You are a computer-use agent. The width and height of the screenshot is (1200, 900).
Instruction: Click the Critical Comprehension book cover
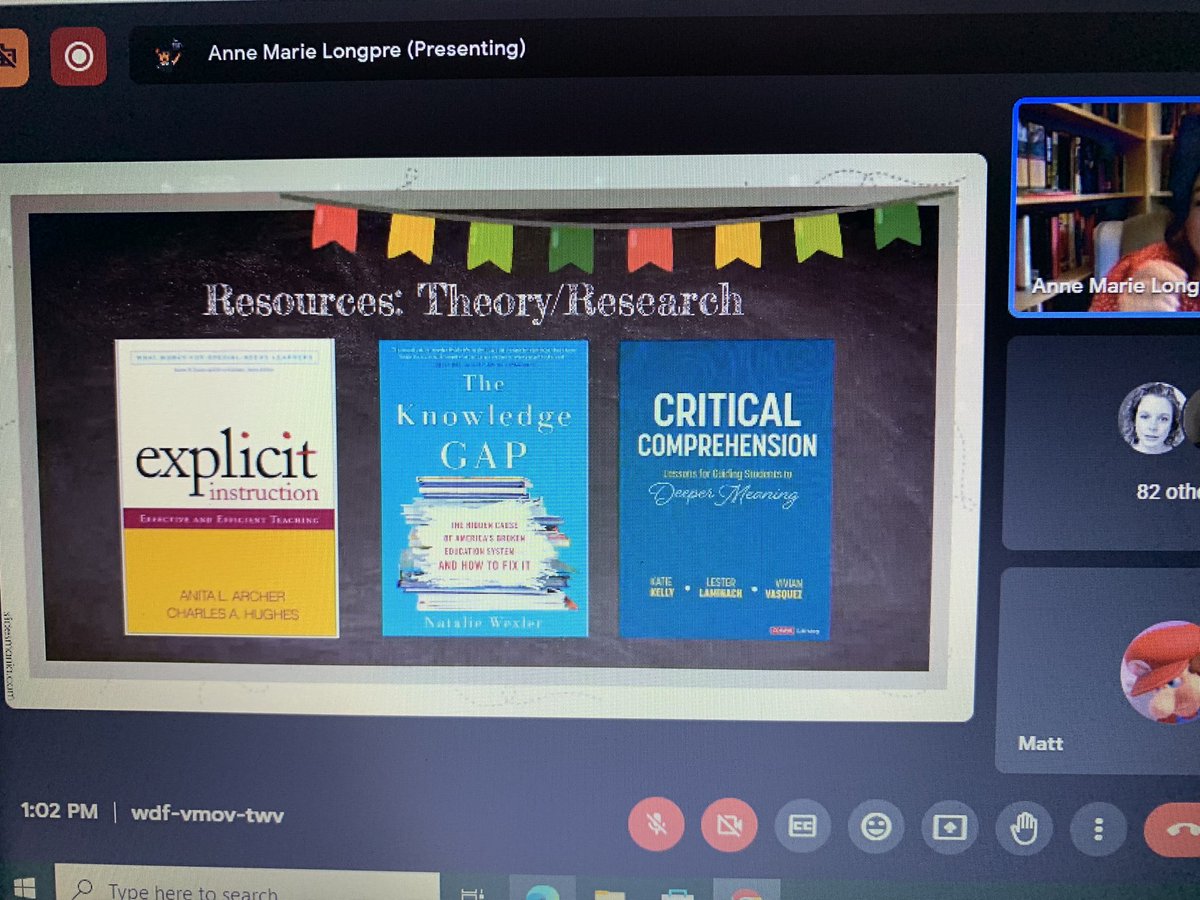pos(726,489)
